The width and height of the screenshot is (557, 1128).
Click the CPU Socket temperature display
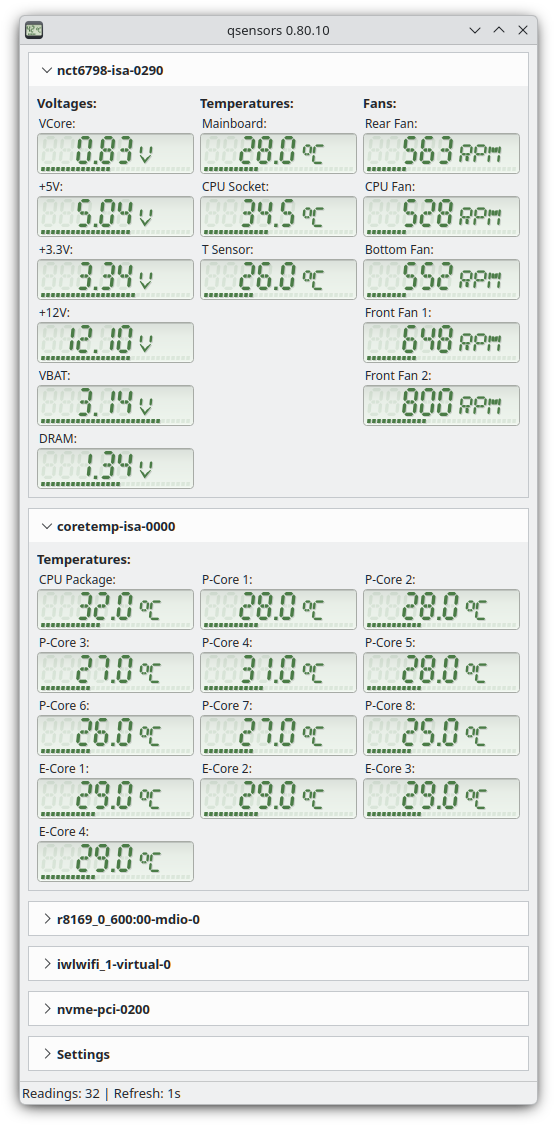coord(278,216)
